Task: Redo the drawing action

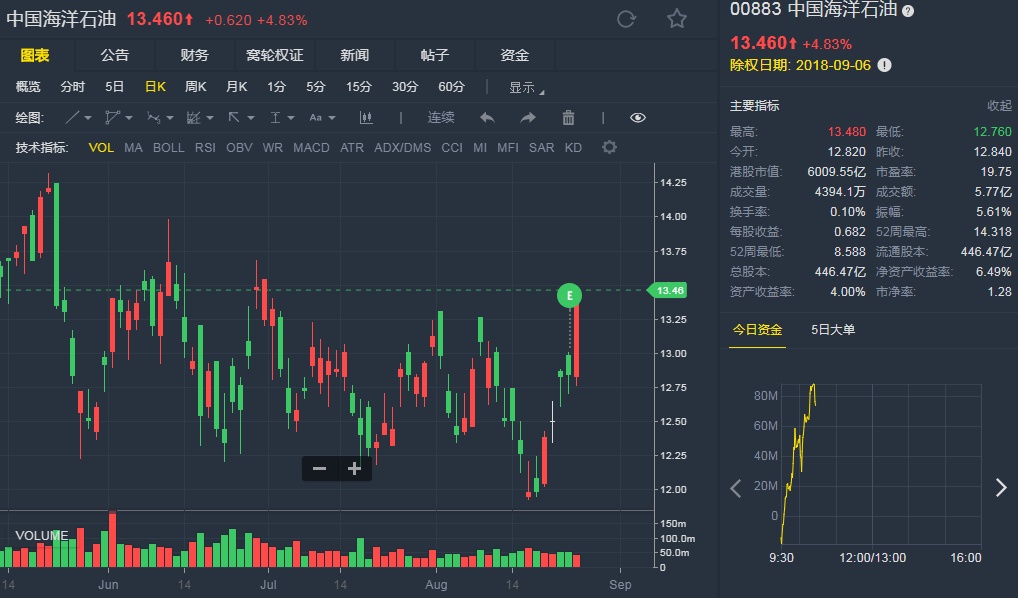Action: click(528, 118)
